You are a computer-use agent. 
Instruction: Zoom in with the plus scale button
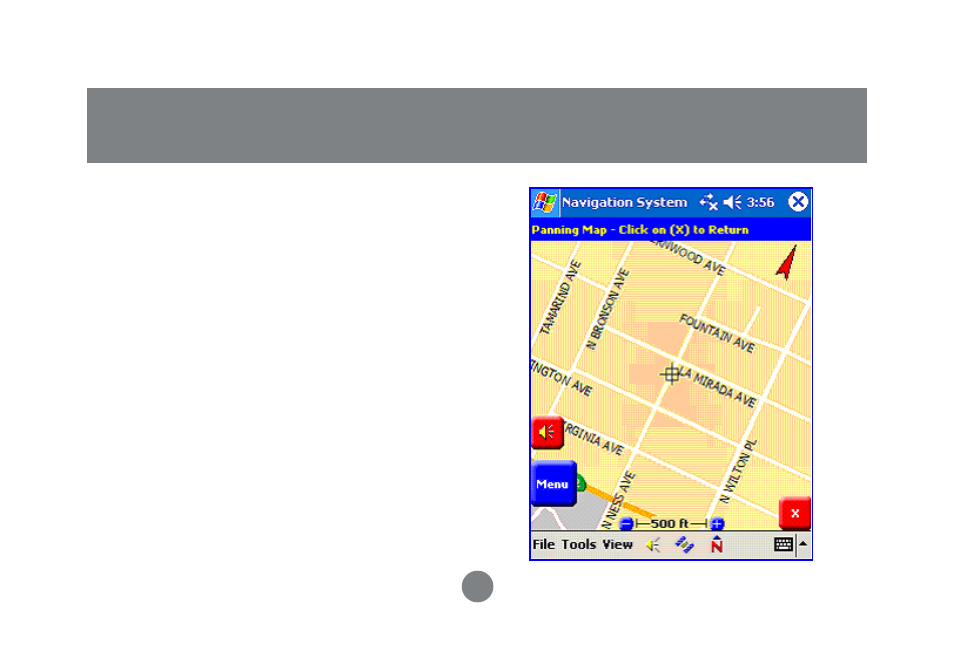[x=717, y=523]
